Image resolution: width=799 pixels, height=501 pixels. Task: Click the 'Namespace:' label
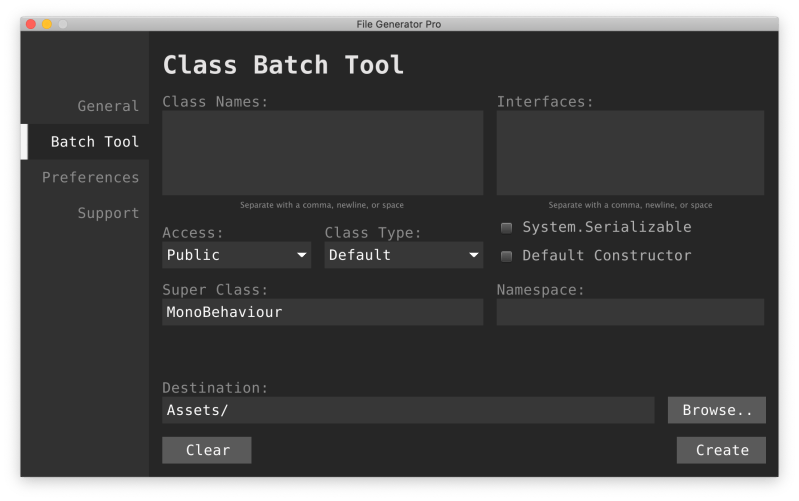point(541,290)
